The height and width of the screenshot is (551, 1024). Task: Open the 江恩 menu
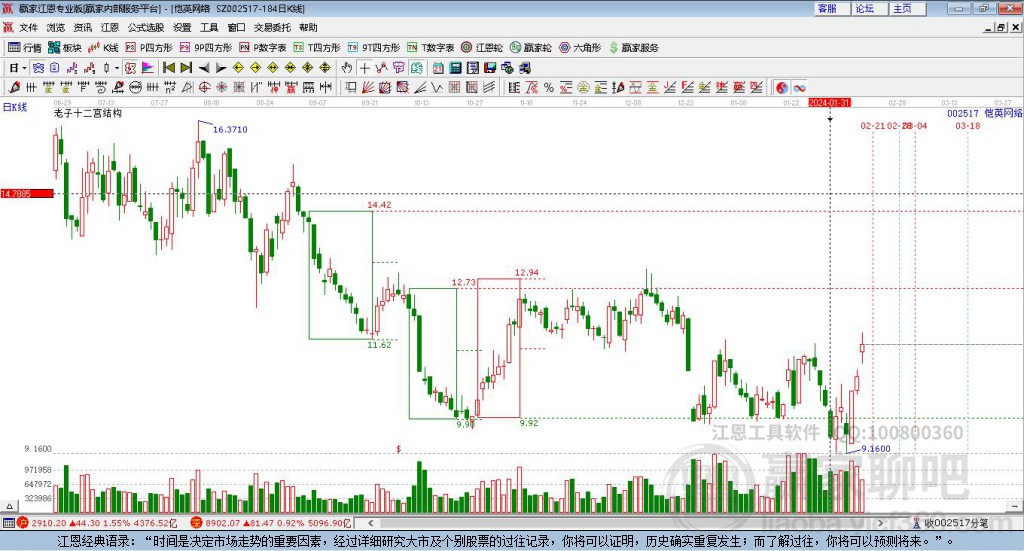click(110, 27)
